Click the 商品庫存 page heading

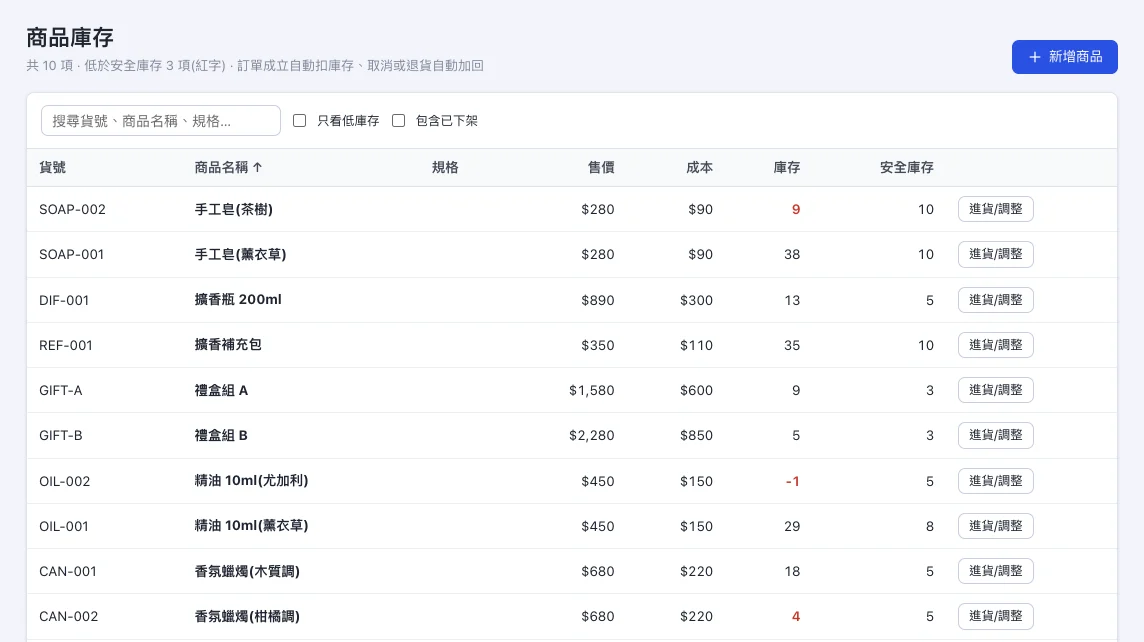(x=70, y=37)
